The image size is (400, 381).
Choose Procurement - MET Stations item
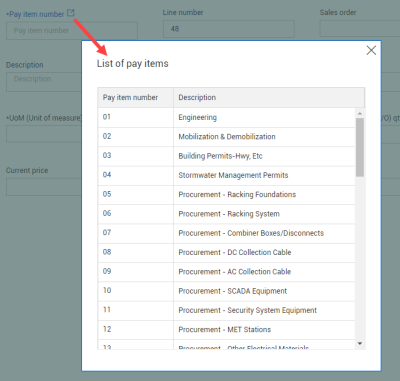pos(226,330)
